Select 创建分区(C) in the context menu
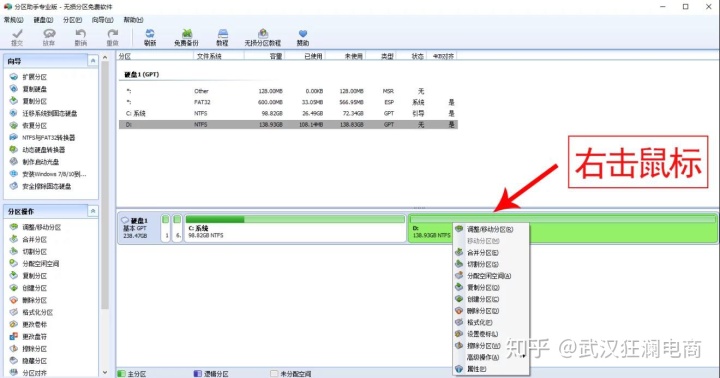The height and width of the screenshot is (378, 720). (x=491, y=299)
